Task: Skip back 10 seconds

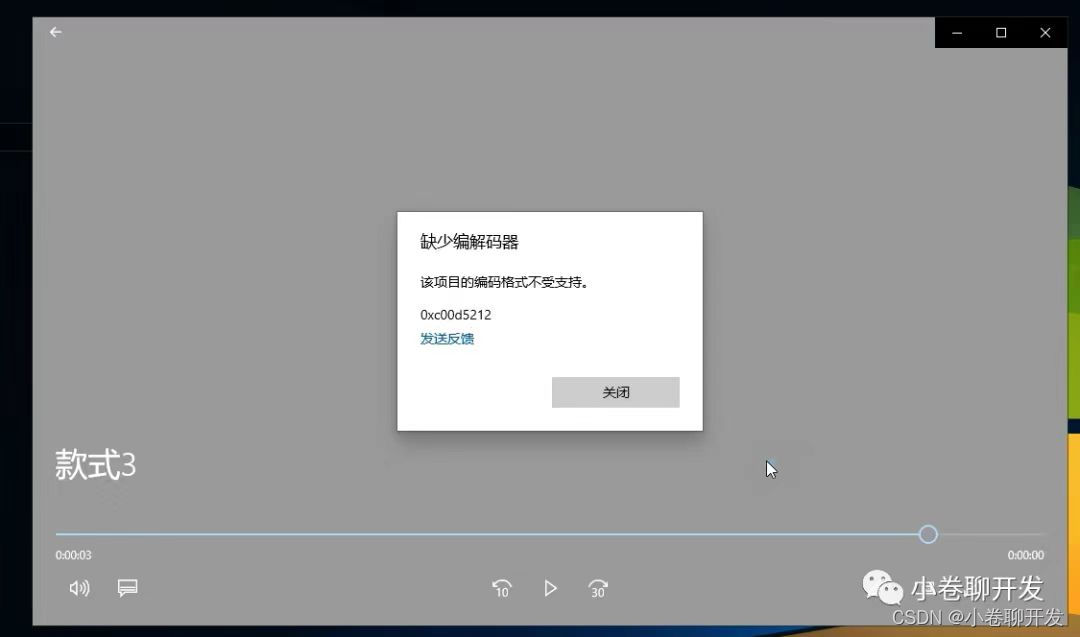Action: [x=502, y=589]
